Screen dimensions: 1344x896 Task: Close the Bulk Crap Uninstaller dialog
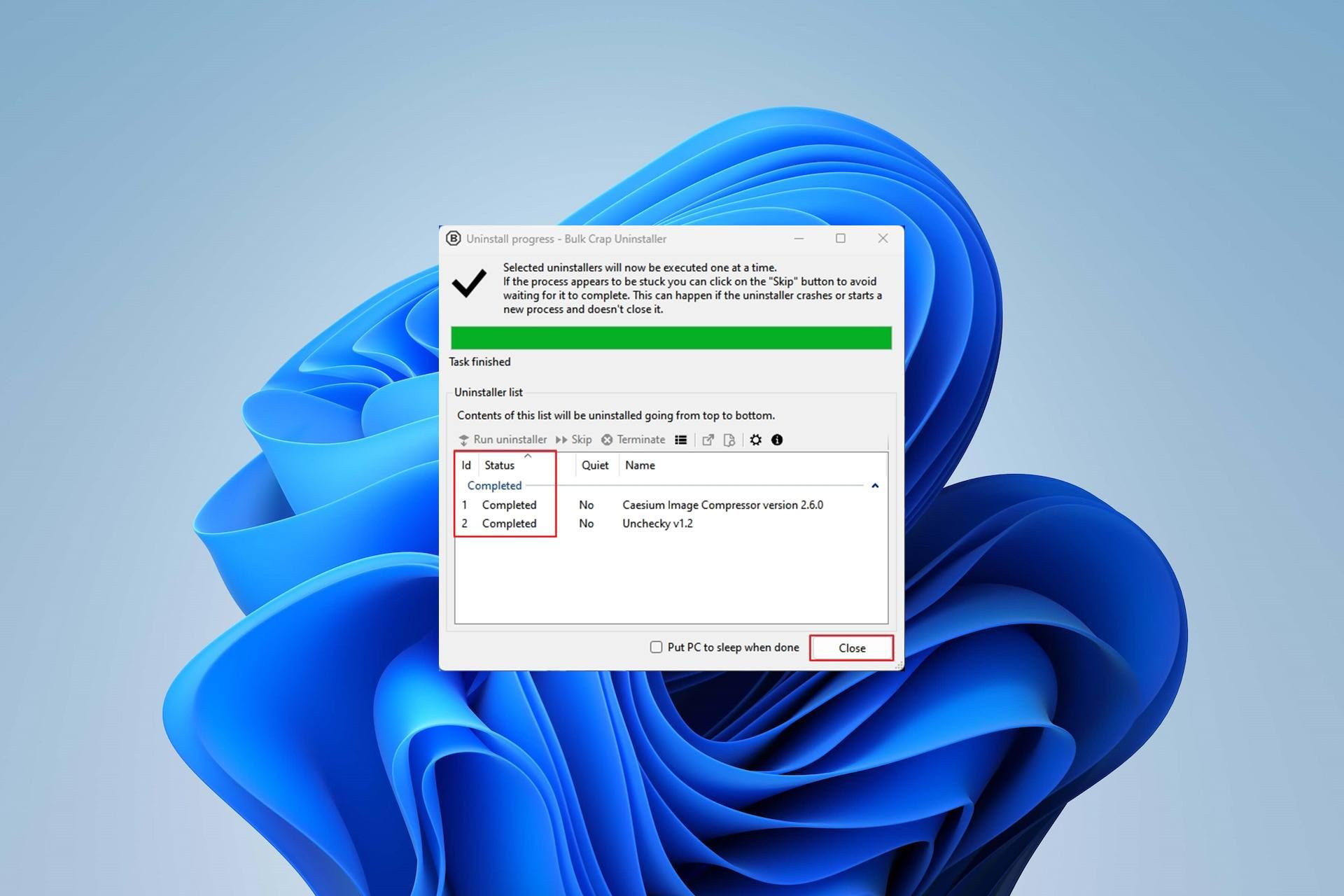point(852,648)
